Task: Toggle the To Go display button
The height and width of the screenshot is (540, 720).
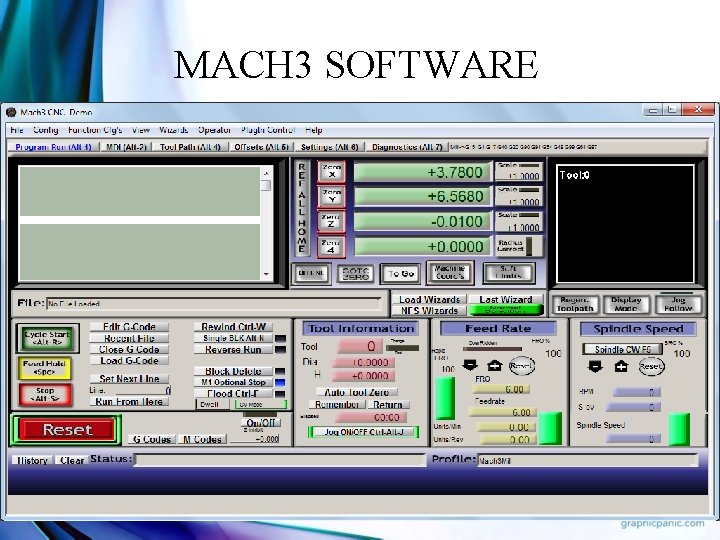Action: [400, 274]
